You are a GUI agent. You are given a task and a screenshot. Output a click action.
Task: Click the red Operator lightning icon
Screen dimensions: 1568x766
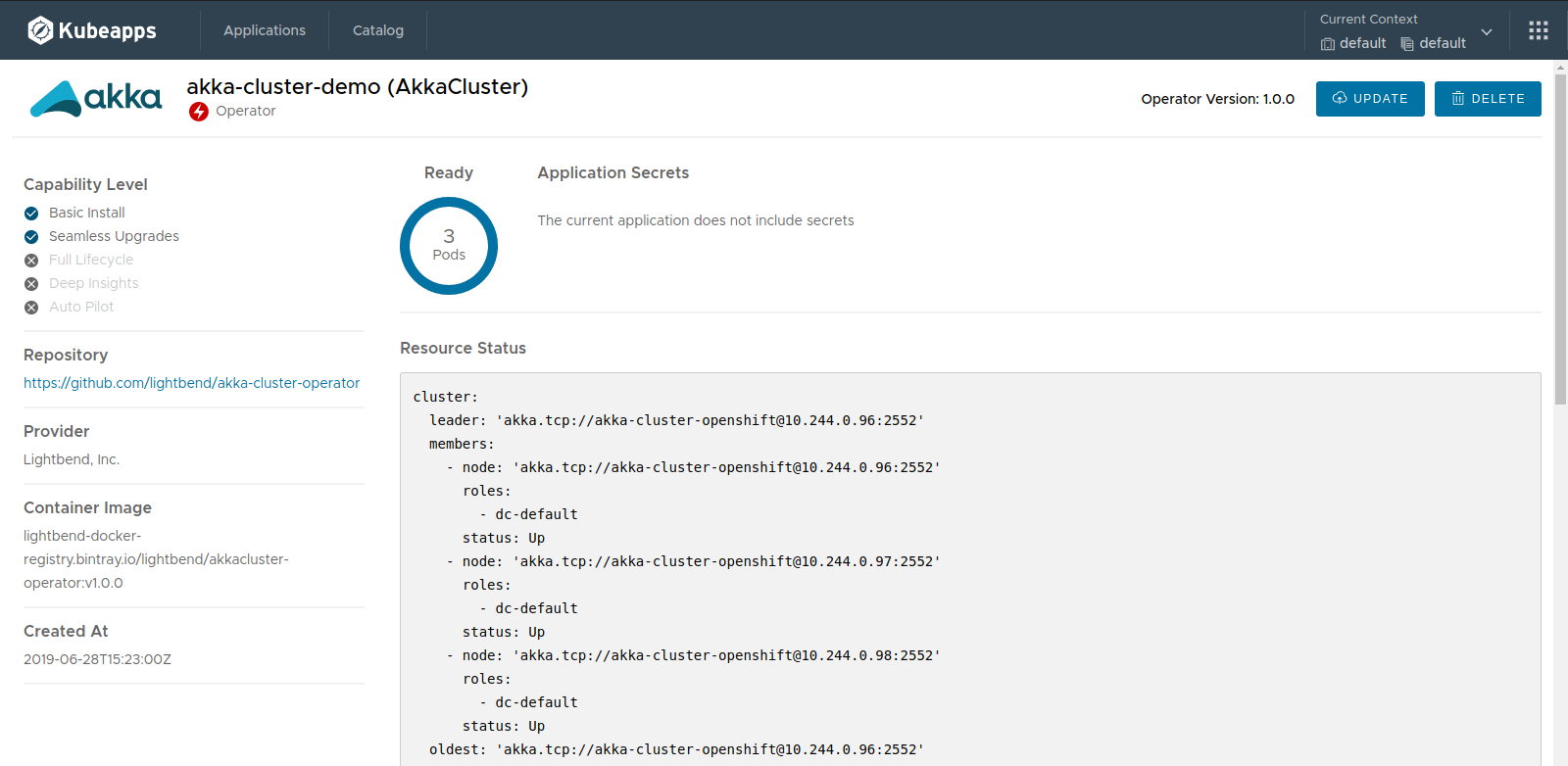[199, 112]
